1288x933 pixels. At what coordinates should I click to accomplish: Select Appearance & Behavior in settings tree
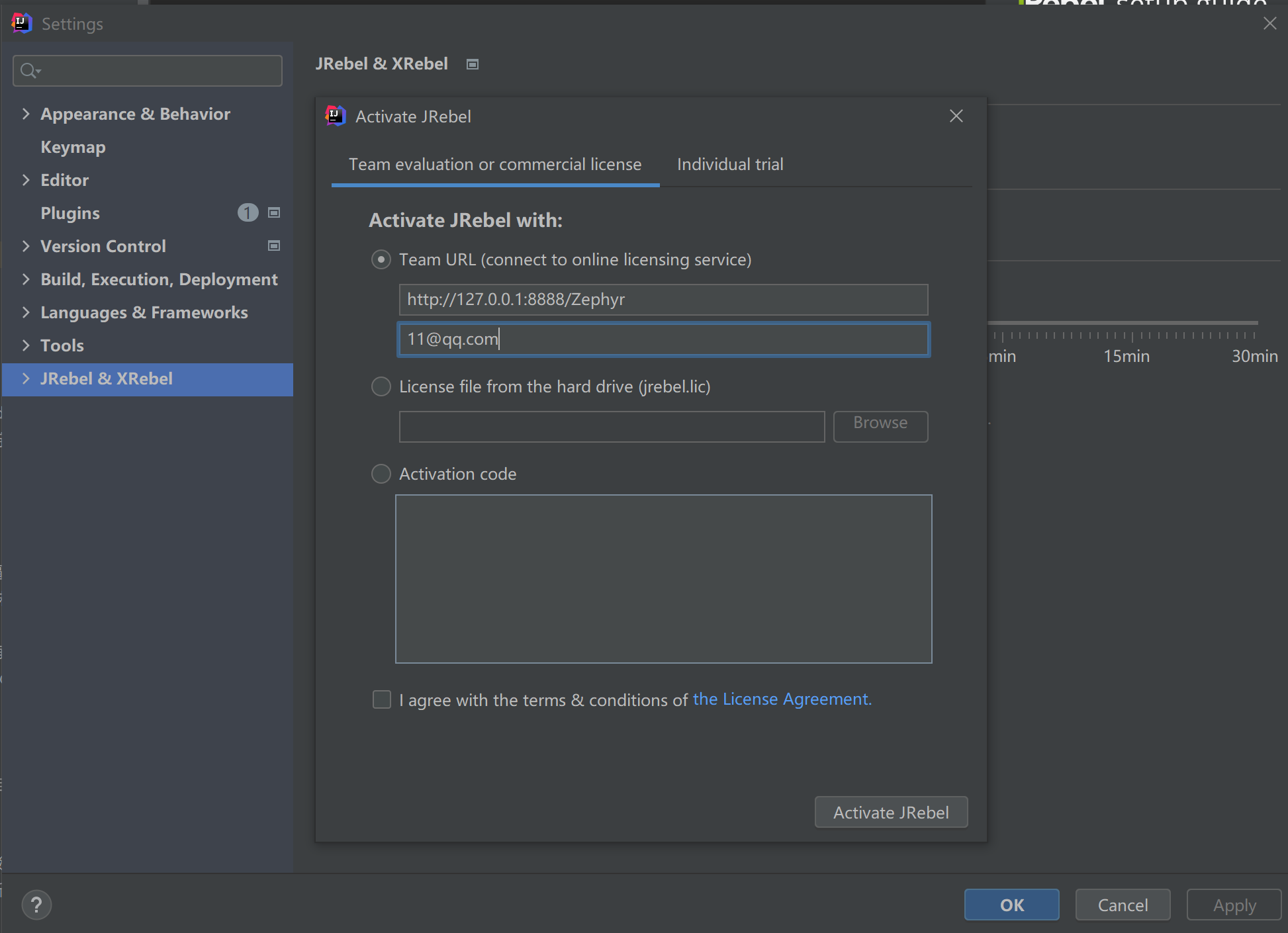[x=136, y=114]
